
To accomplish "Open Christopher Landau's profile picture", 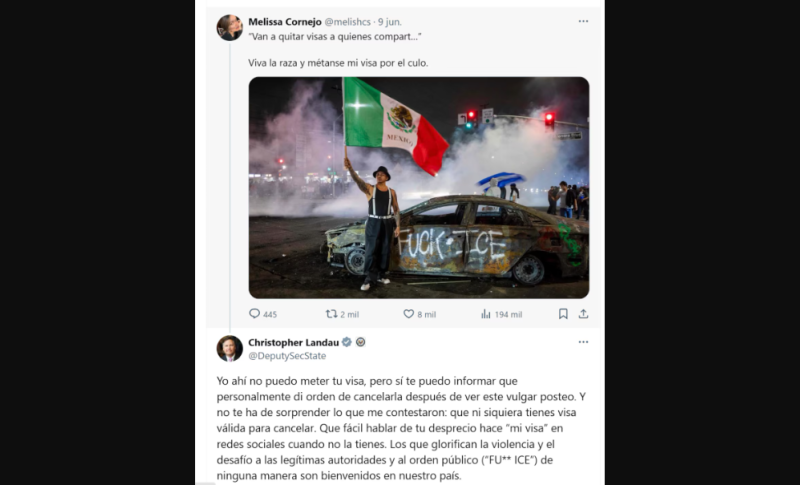I will tap(230, 348).
